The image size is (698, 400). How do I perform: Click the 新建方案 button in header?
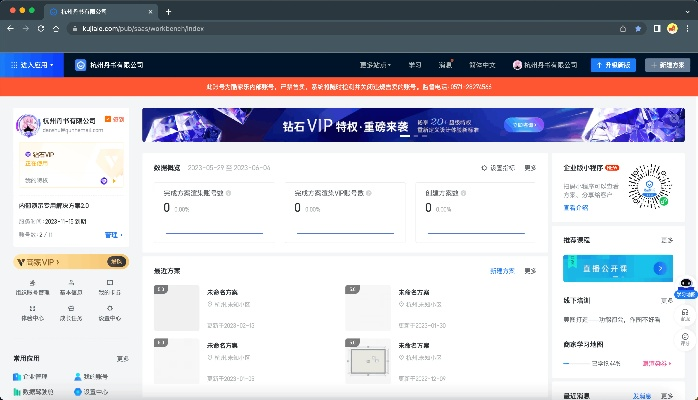[667, 65]
